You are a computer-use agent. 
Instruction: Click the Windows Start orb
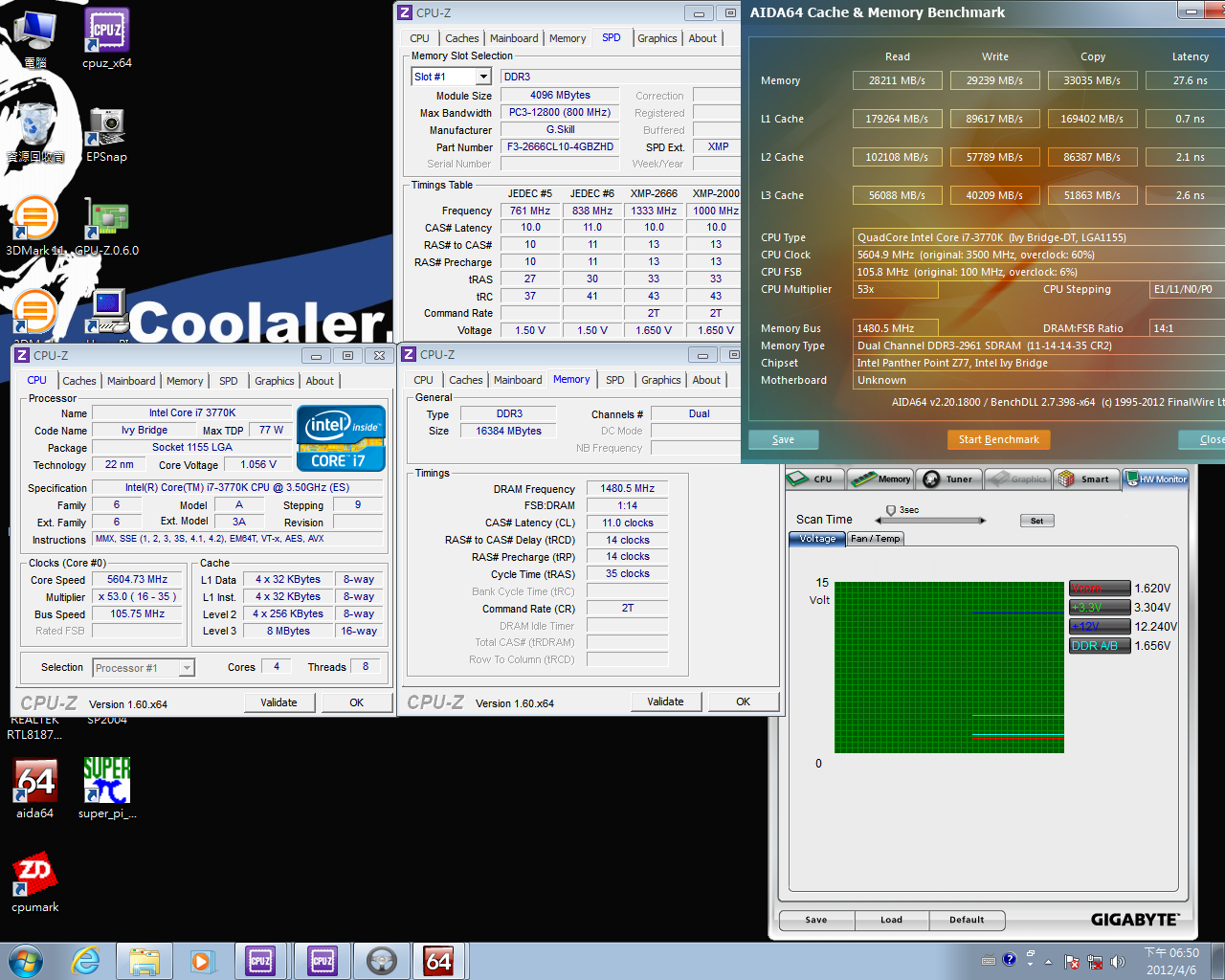click(x=26, y=961)
